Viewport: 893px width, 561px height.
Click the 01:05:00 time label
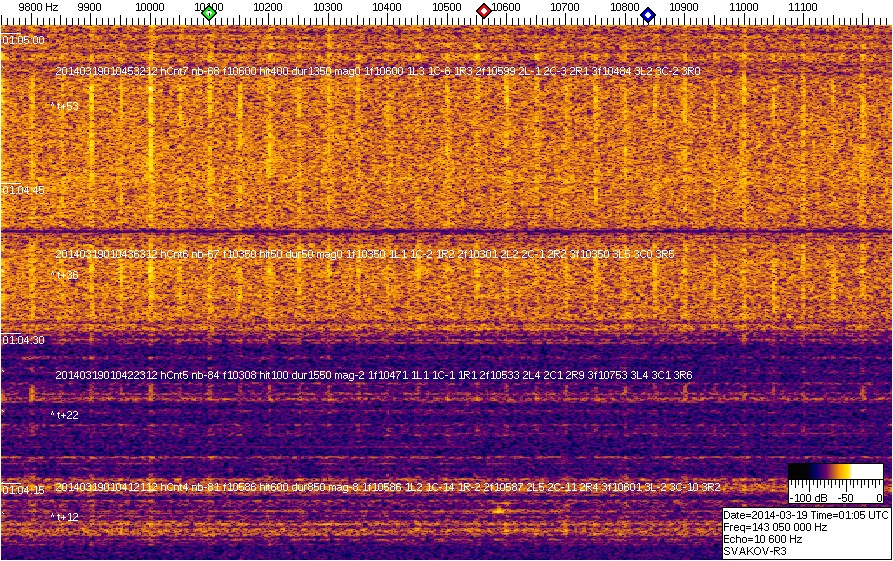23,40
